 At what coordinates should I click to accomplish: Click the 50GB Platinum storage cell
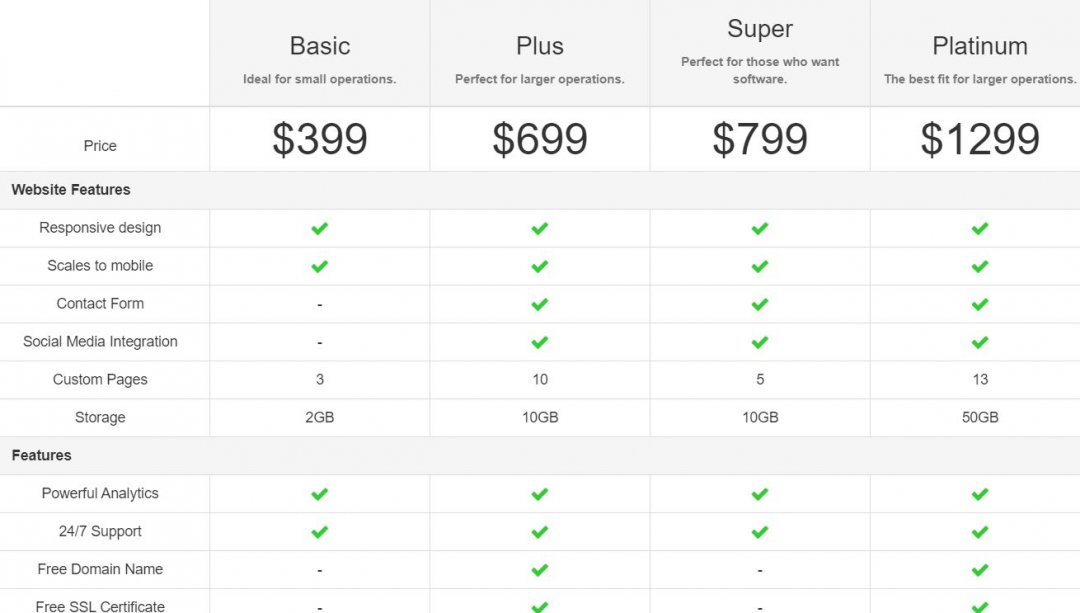(x=980, y=417)
